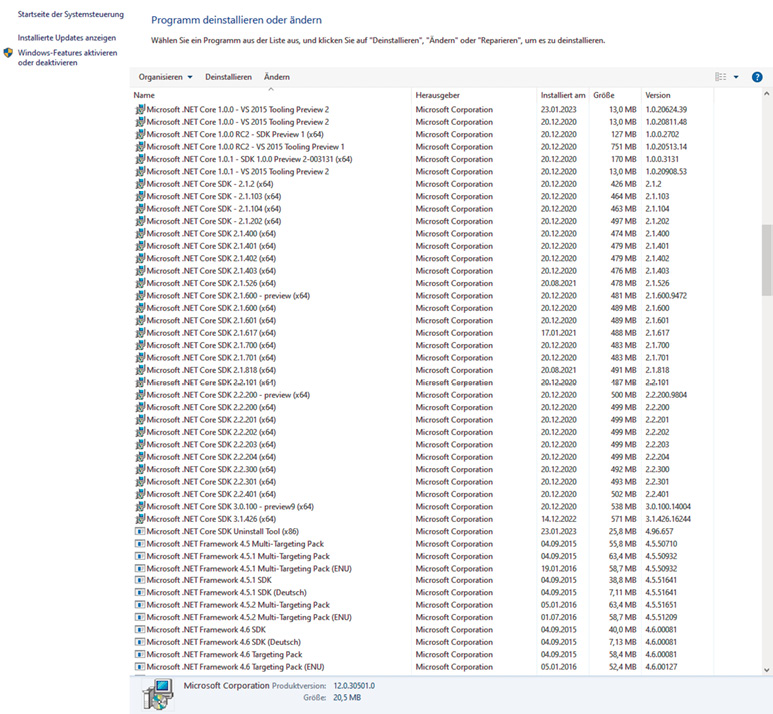Select Microsoft .NET Core SDK 2.1.403 (x64)
Screen dimensions: 773x714
click(211, 270)
